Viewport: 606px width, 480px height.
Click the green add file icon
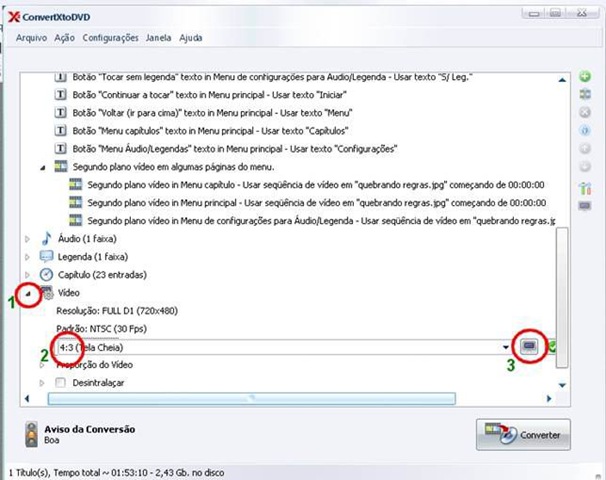coord(585,76)
